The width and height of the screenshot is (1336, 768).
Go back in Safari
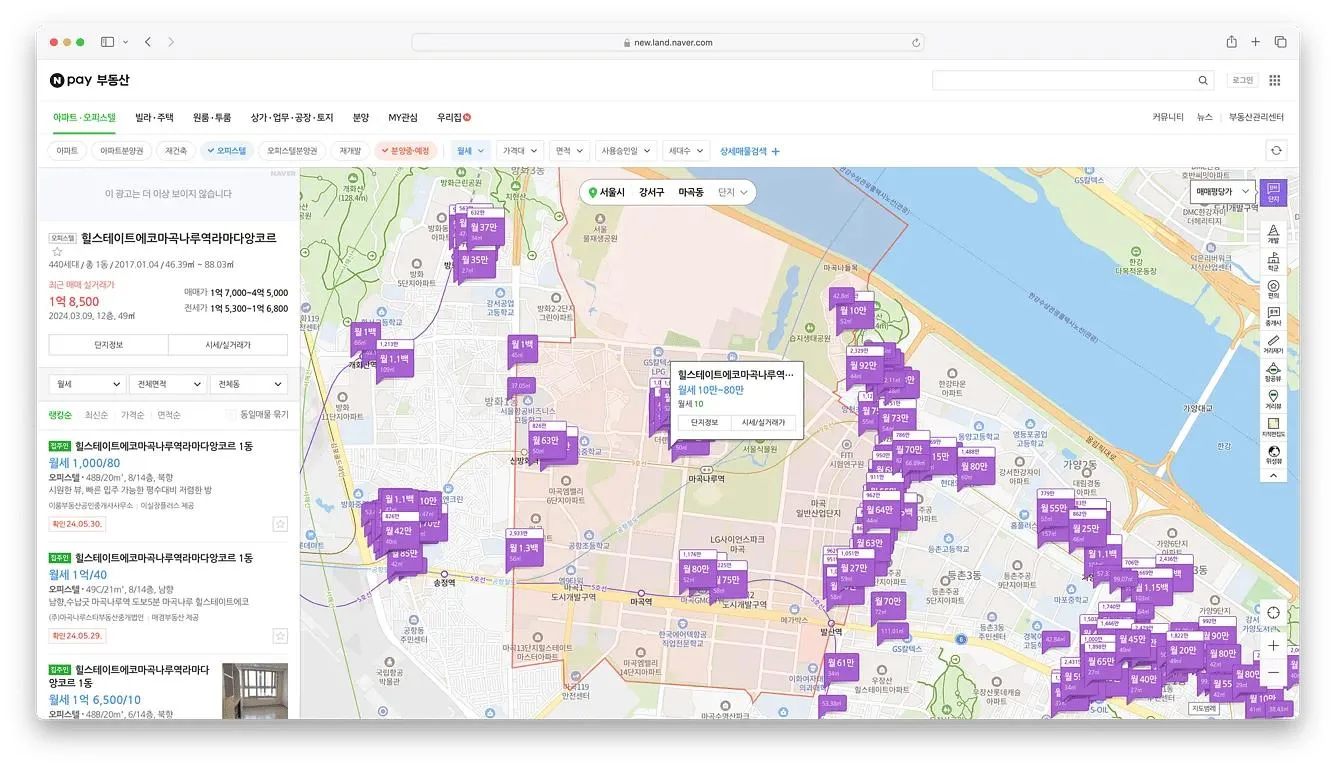click(148, 42)
